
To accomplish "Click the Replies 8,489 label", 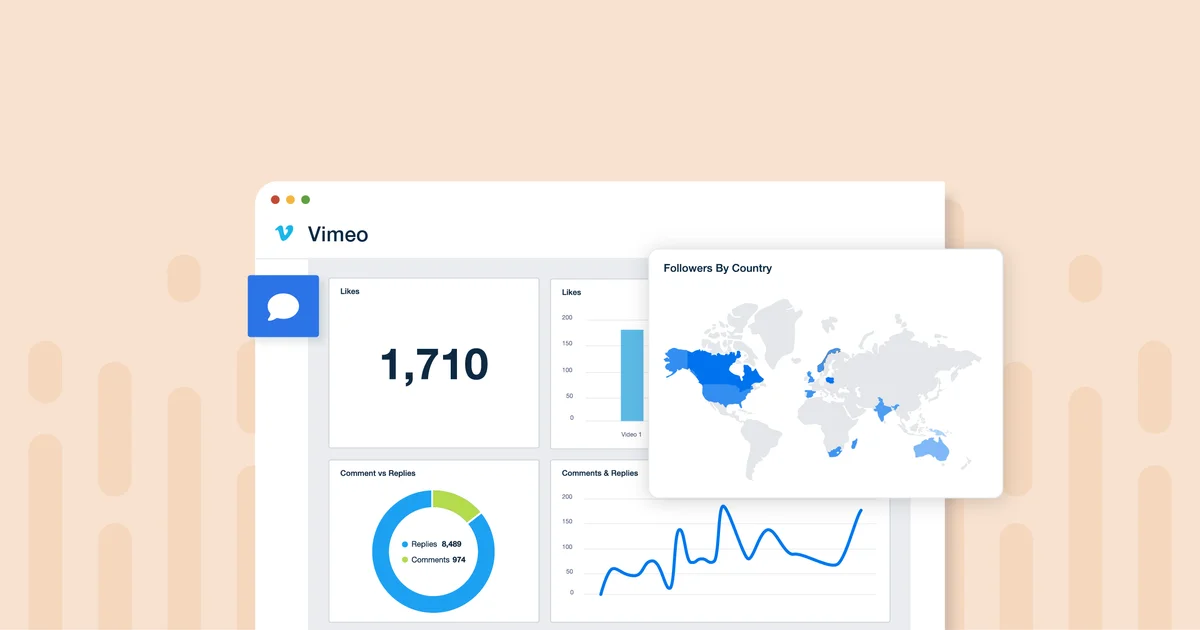I will point(435,544).
